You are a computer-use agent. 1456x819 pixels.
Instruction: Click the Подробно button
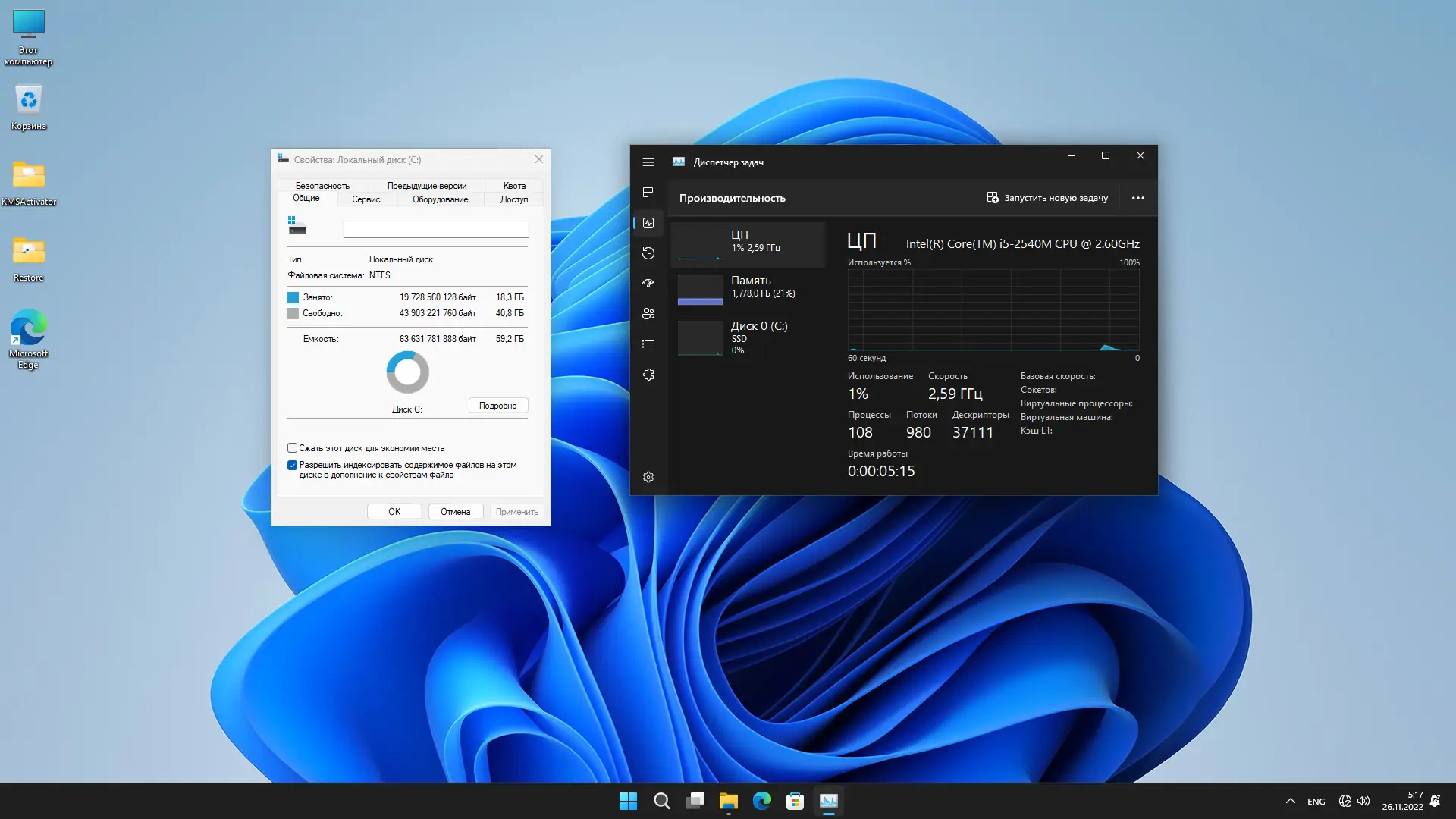[x=497, y=406]
